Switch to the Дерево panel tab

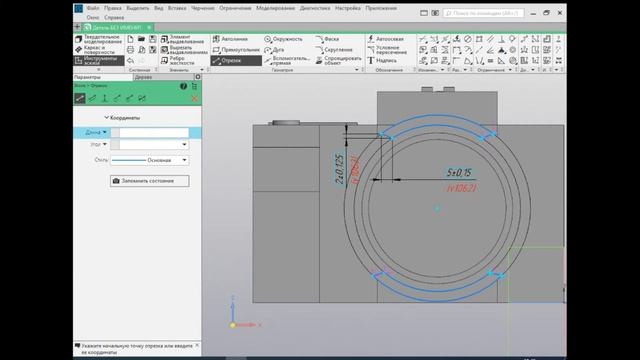[x=163, y=77]
